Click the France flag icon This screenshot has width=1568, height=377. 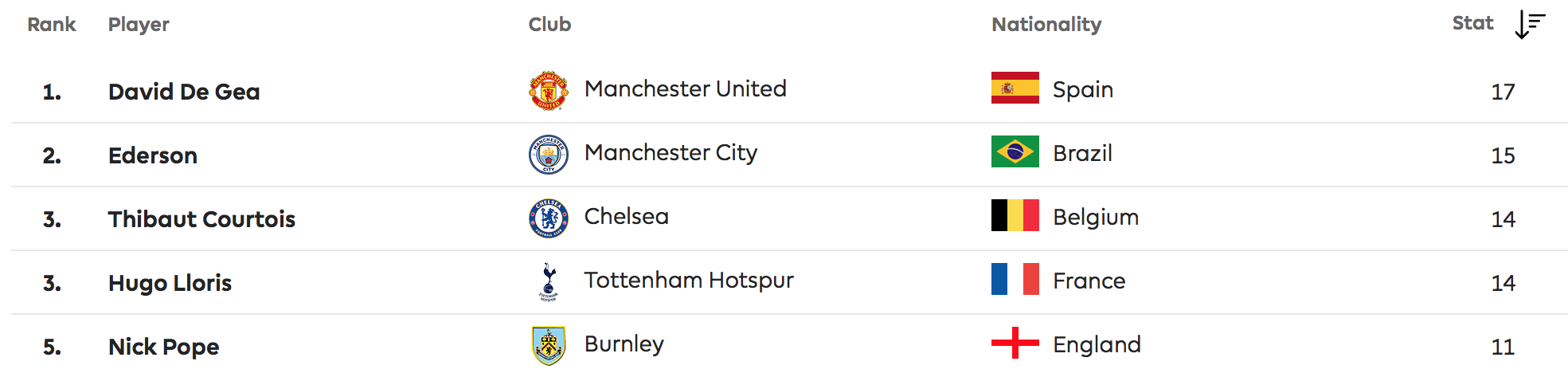coord(1015,279)
